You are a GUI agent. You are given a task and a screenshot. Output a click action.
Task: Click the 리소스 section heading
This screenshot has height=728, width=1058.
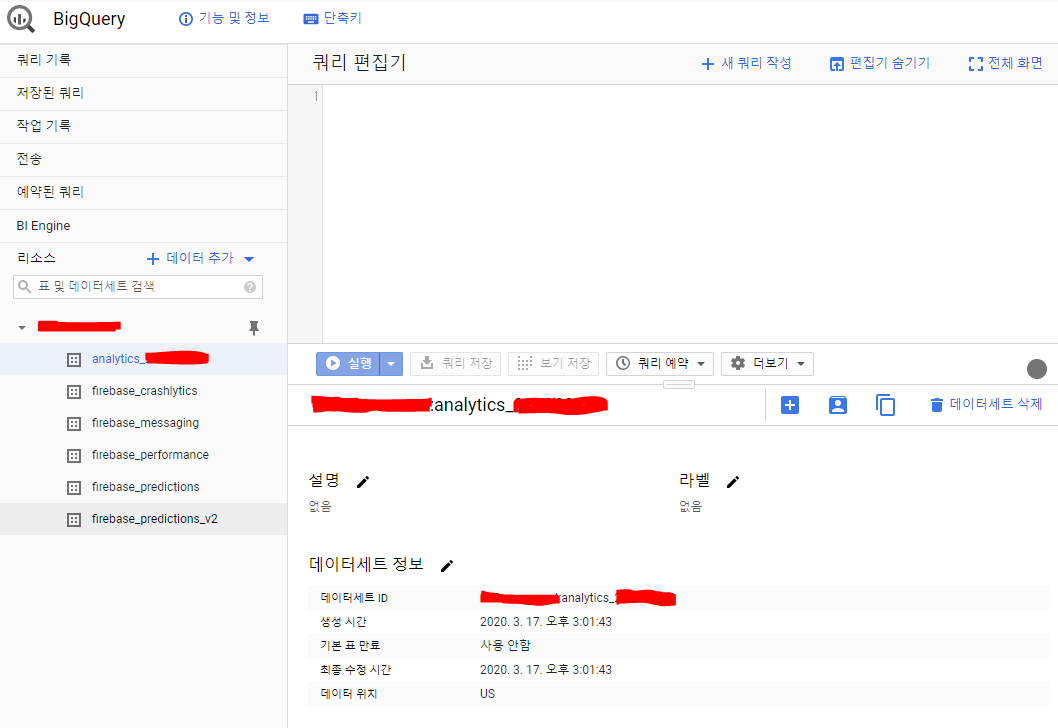click(x=36, y=258)
